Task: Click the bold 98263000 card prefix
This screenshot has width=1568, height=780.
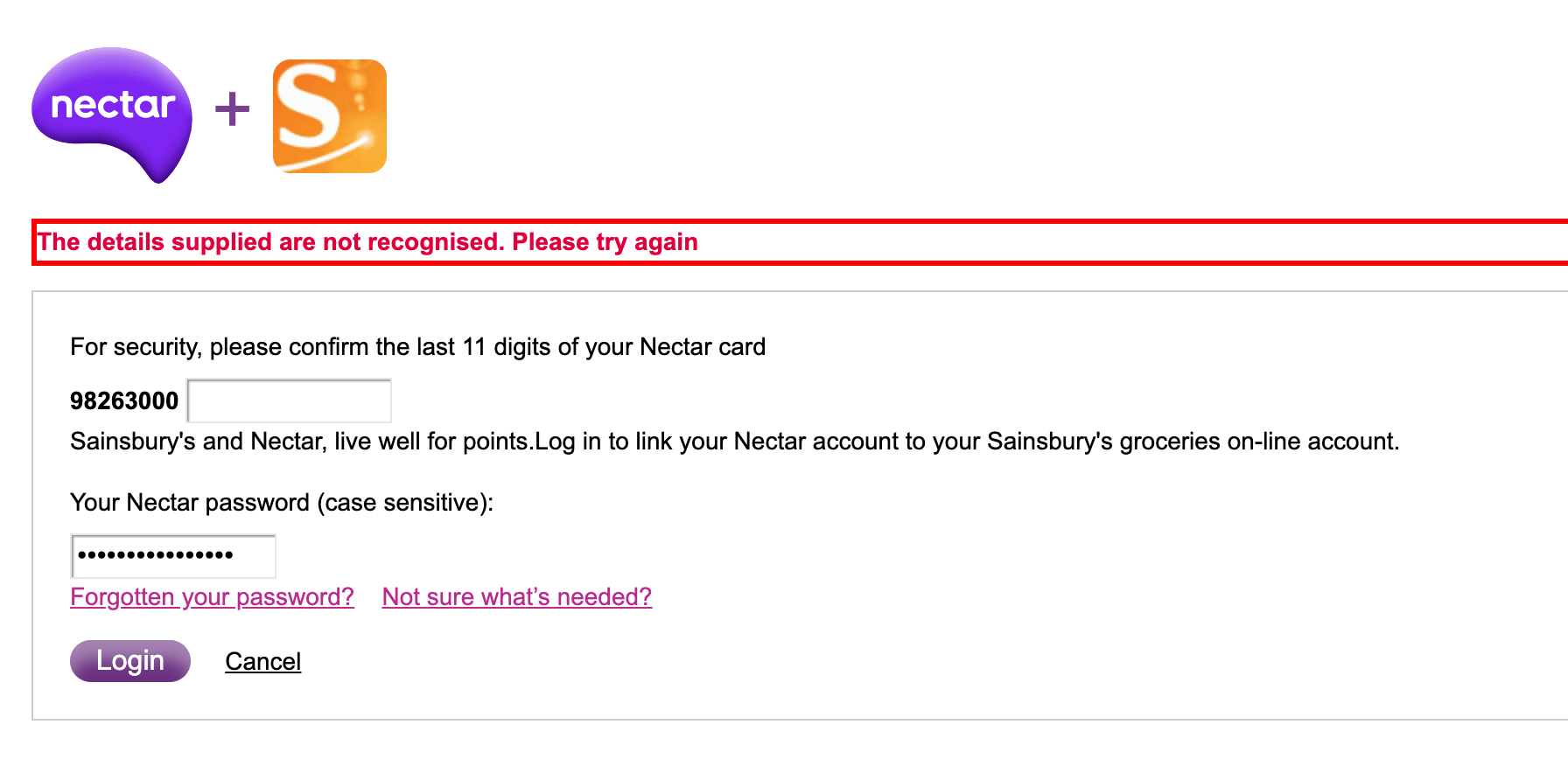Action: [x=124, y=401]
